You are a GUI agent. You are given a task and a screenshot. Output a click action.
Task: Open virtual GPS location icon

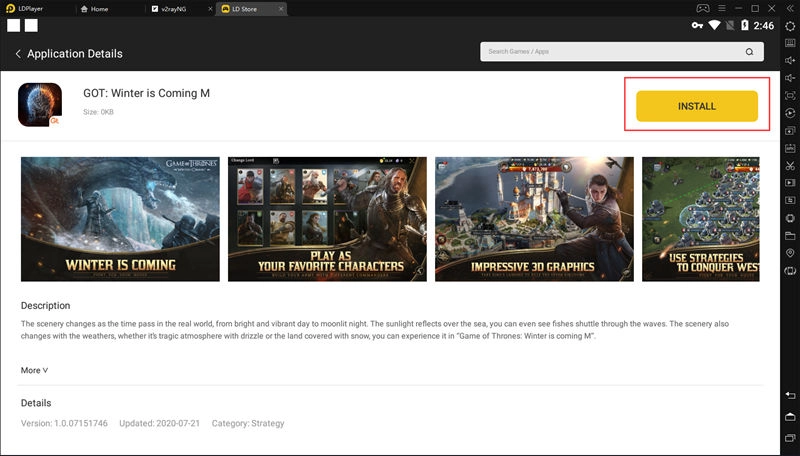pos(790,253)
